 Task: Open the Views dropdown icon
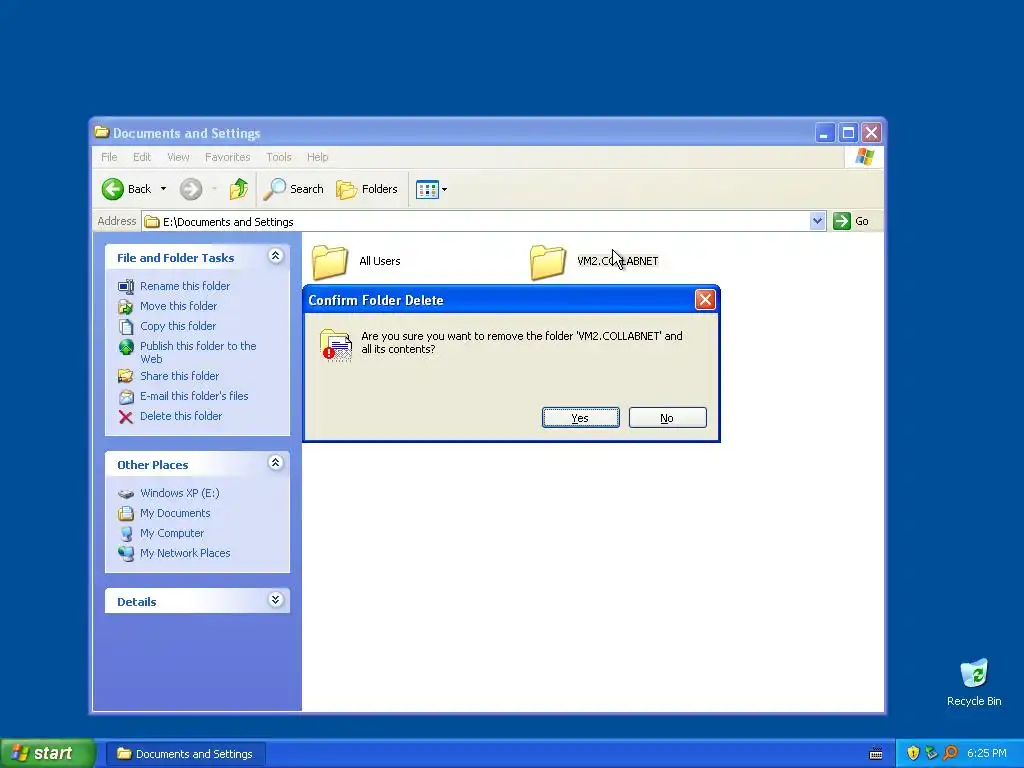point(431,189)
